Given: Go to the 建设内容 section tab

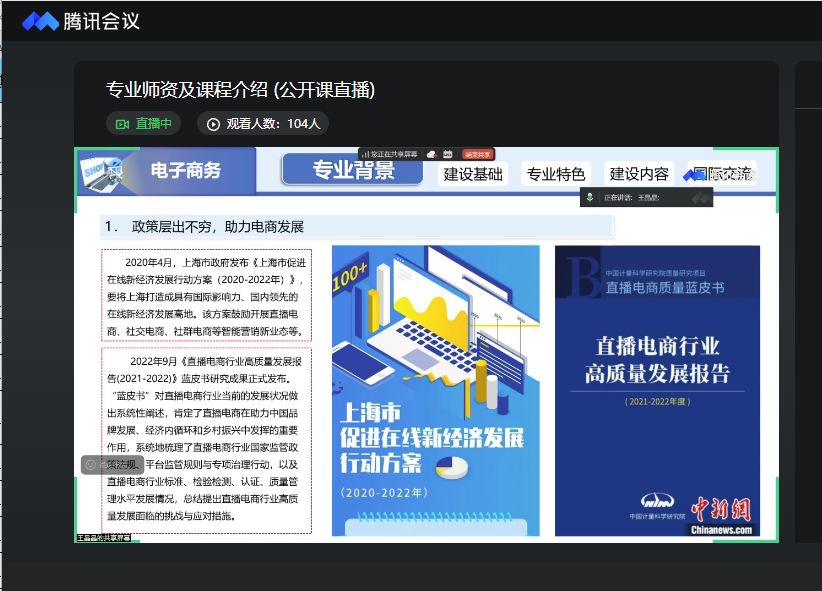Looking at the screenshot, I should pos(640,174).
